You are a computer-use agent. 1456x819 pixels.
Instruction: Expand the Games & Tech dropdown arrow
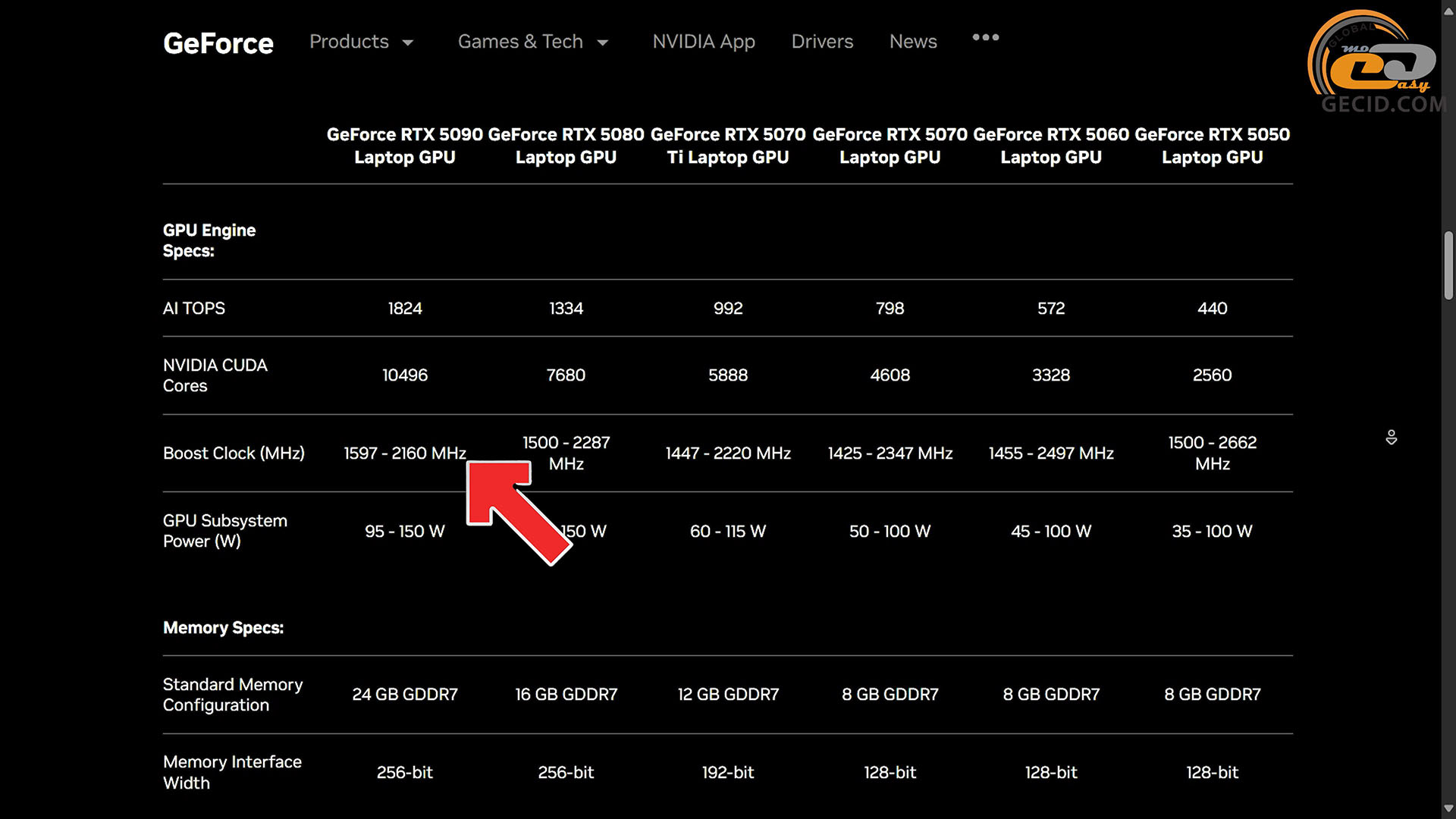point(603,42)
